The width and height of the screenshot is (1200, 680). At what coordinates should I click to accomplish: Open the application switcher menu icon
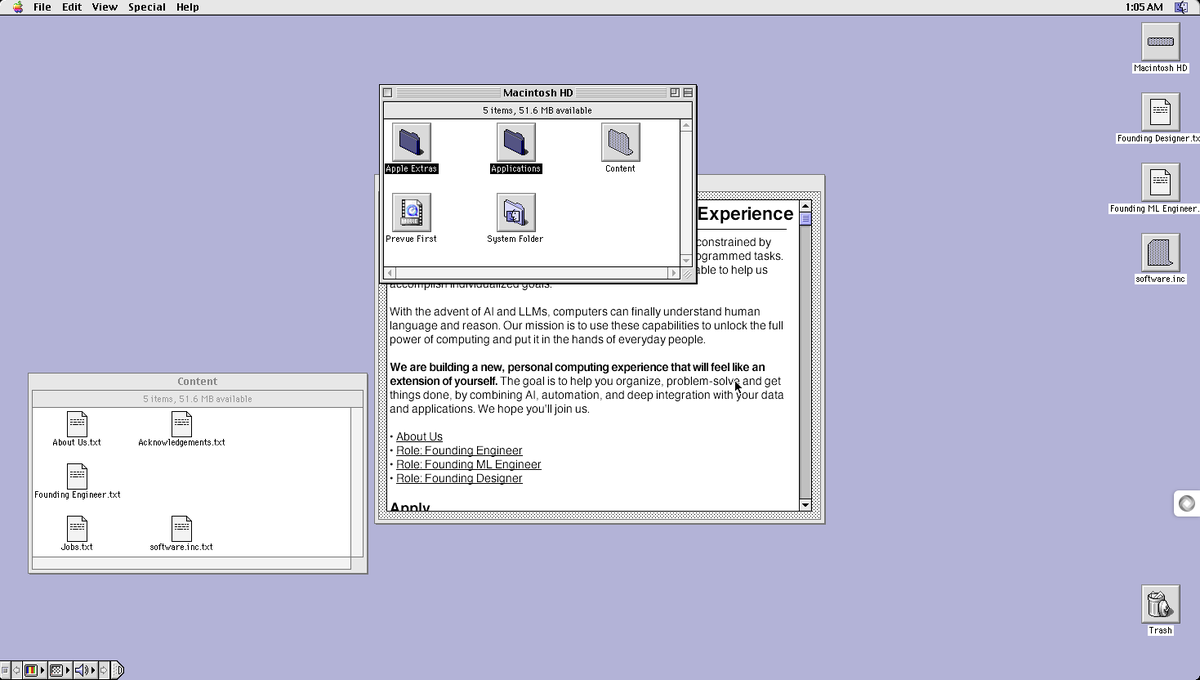(1180, 7)
